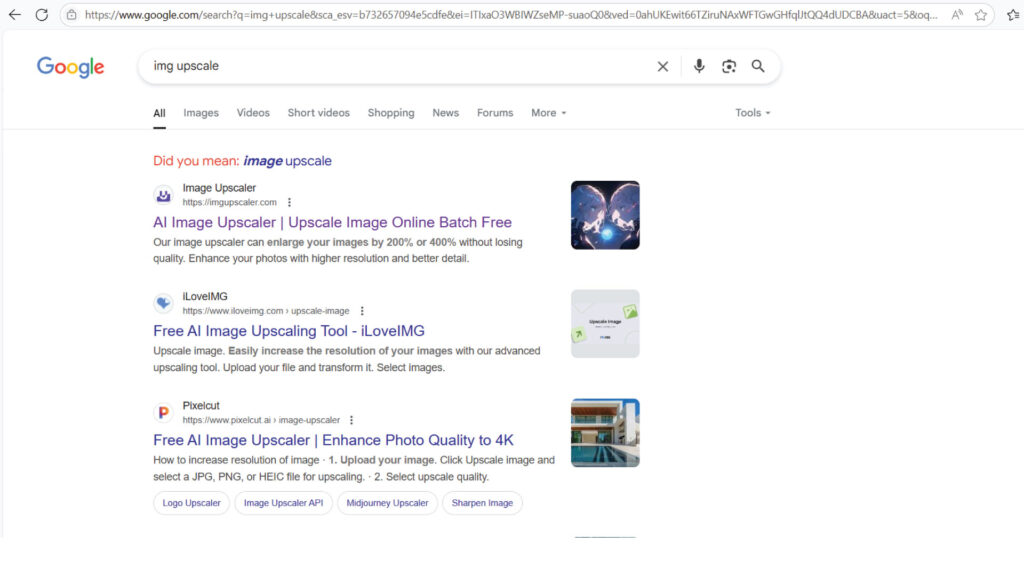Open 'Free AI Image Upscaling Tool - iLoveIMG'
This screenshot has height=576, width=1024.
(289, 330)
